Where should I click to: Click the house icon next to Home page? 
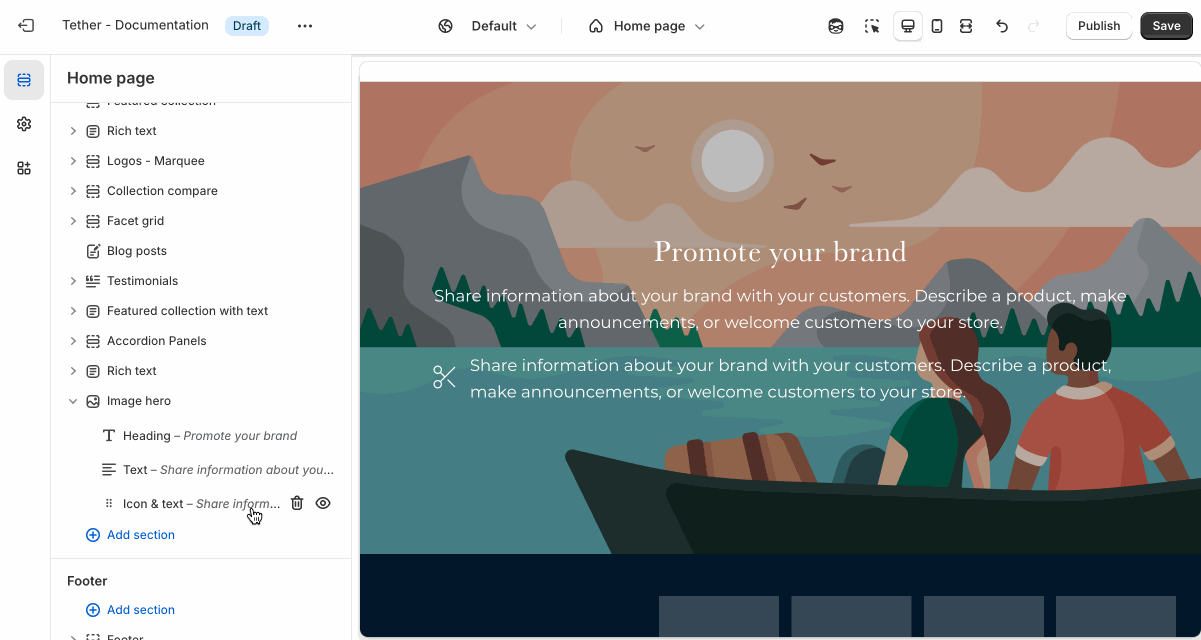tap(596, 26)
